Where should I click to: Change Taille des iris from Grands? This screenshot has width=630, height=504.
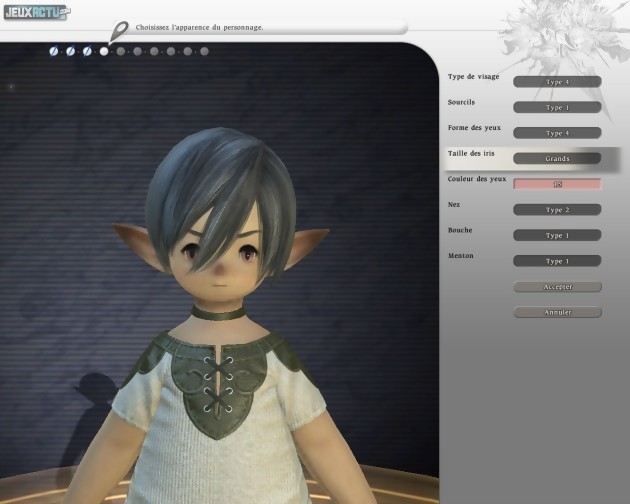coord(557,158)
